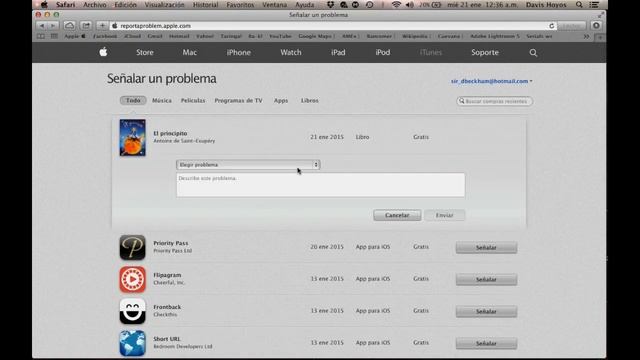Image resolution: width=640 pixels, height=360 pixels.
Task: Click the Short URL globe app icon
Action: pos(132,343)
